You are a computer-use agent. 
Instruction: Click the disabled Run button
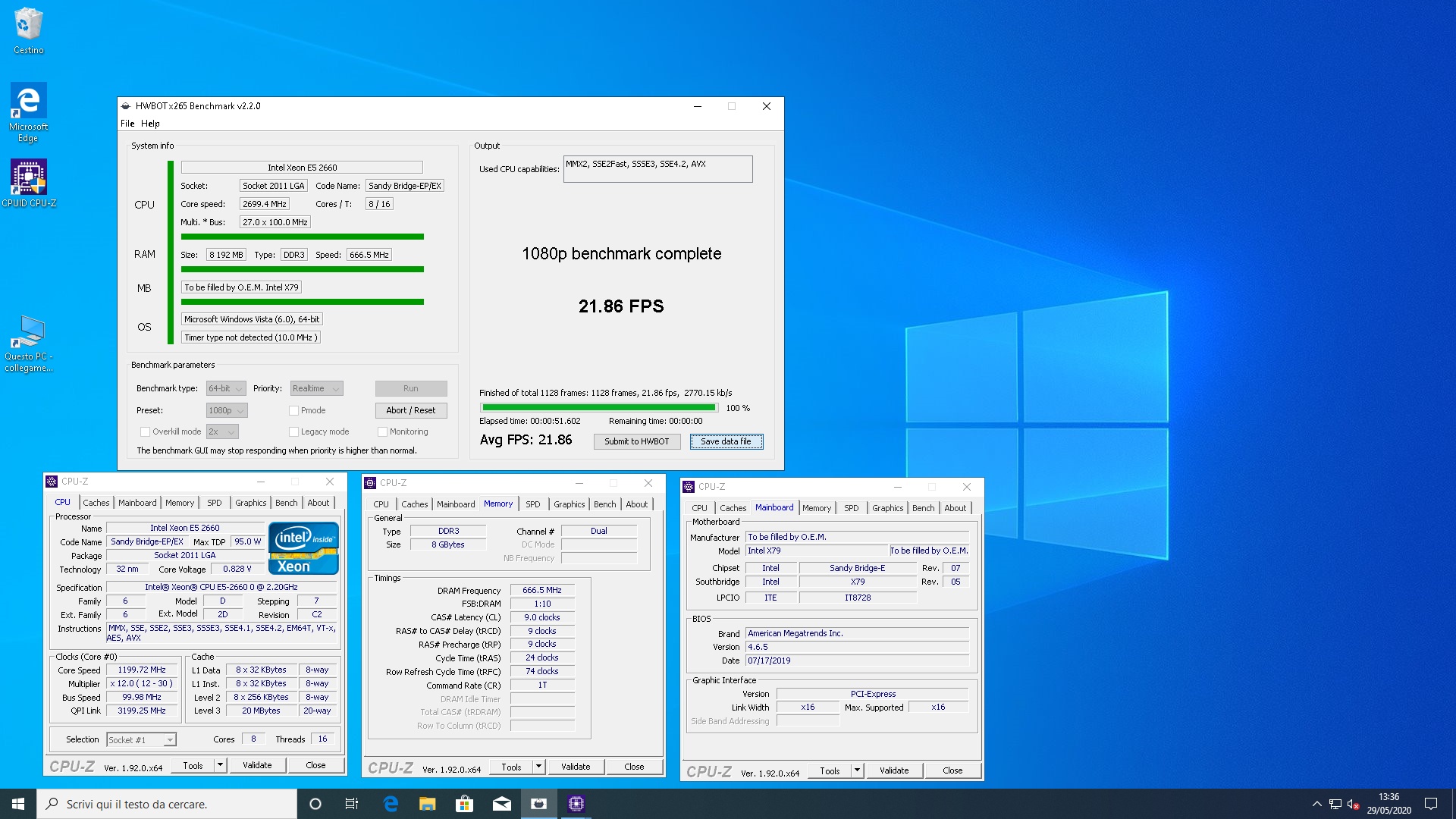click(410, 388)
